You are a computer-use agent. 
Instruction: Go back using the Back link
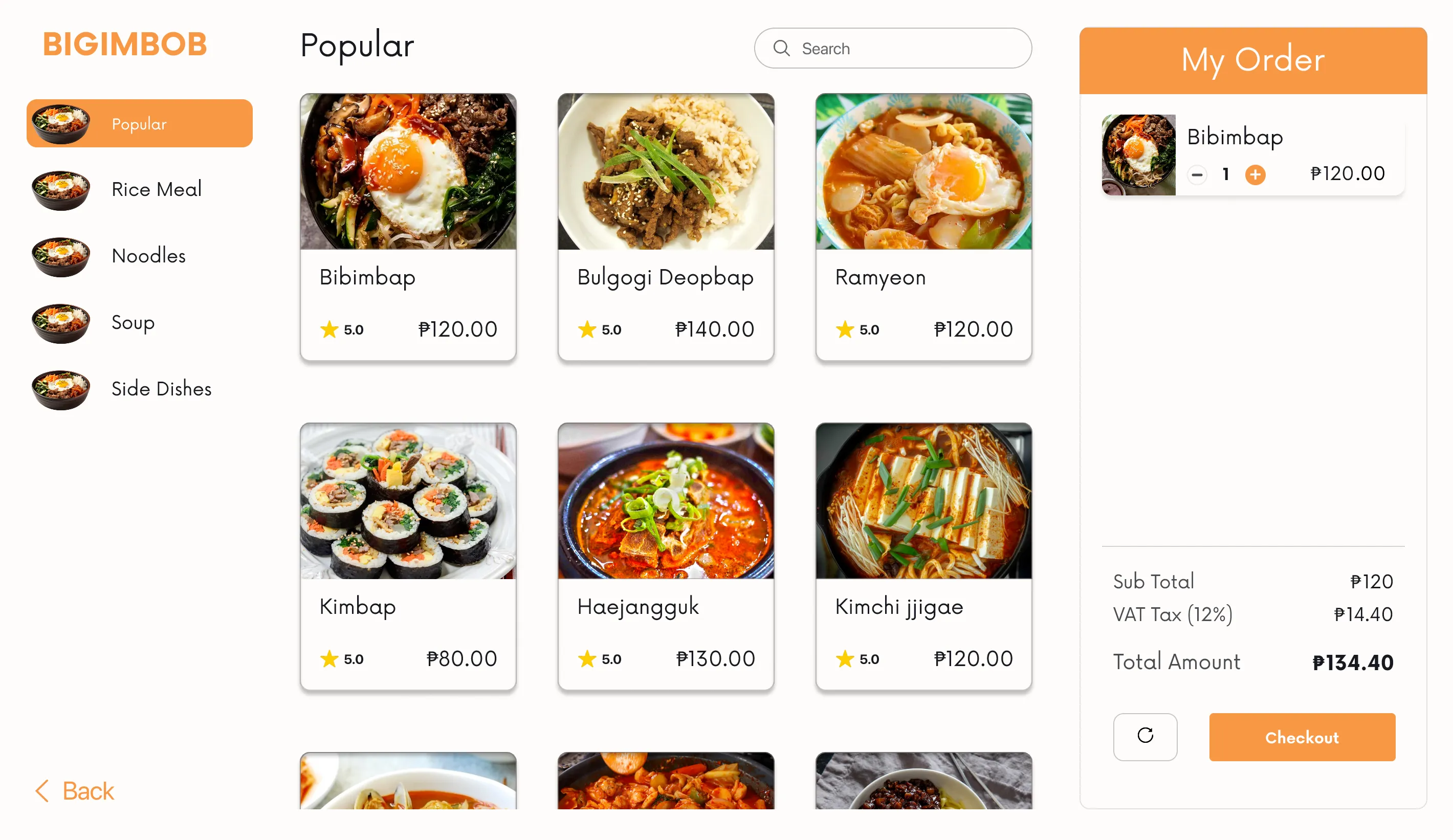[x=87, y=790]
